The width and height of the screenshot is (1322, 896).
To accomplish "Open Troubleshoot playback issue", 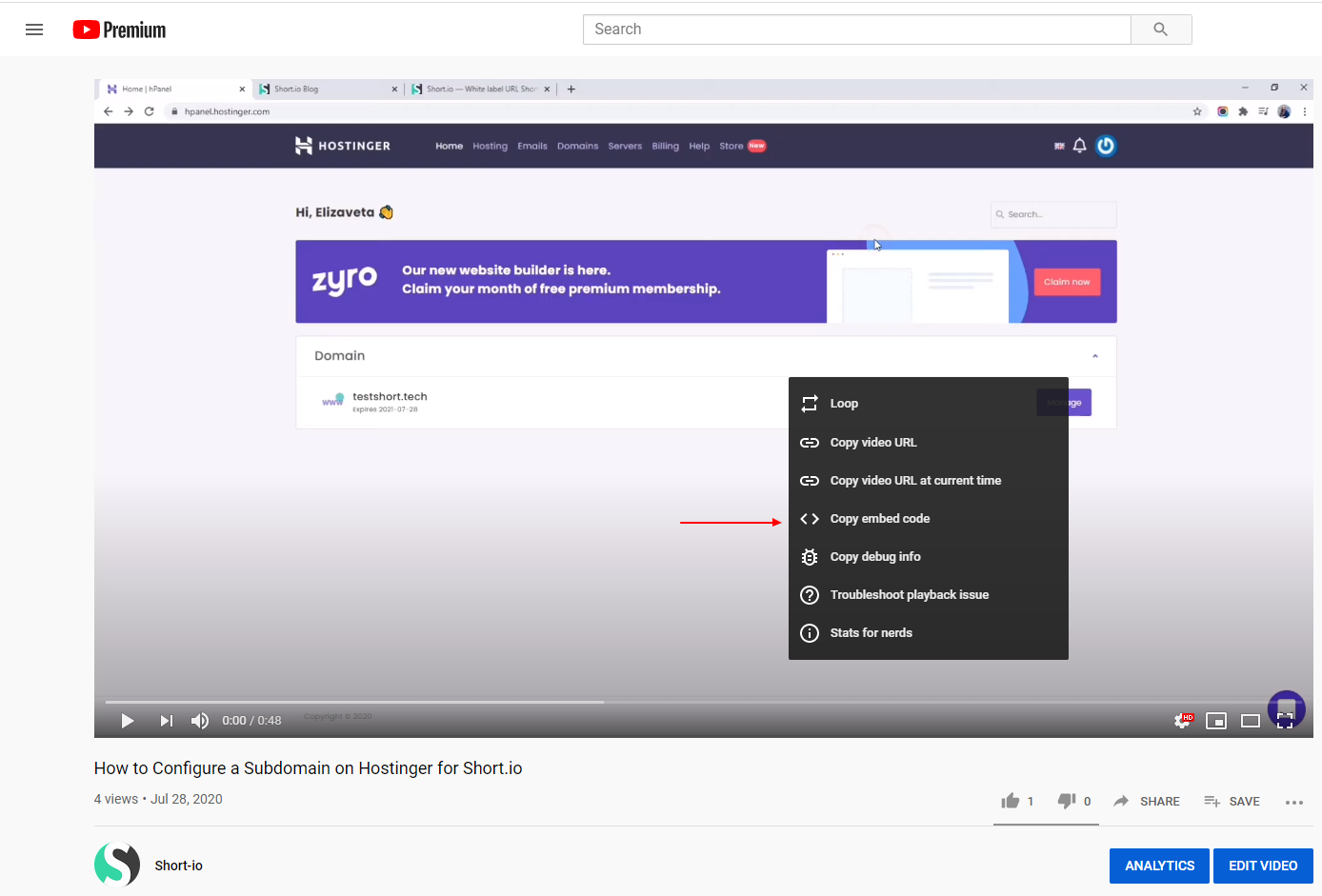I will pyautogui.click(x=929, y=595).
